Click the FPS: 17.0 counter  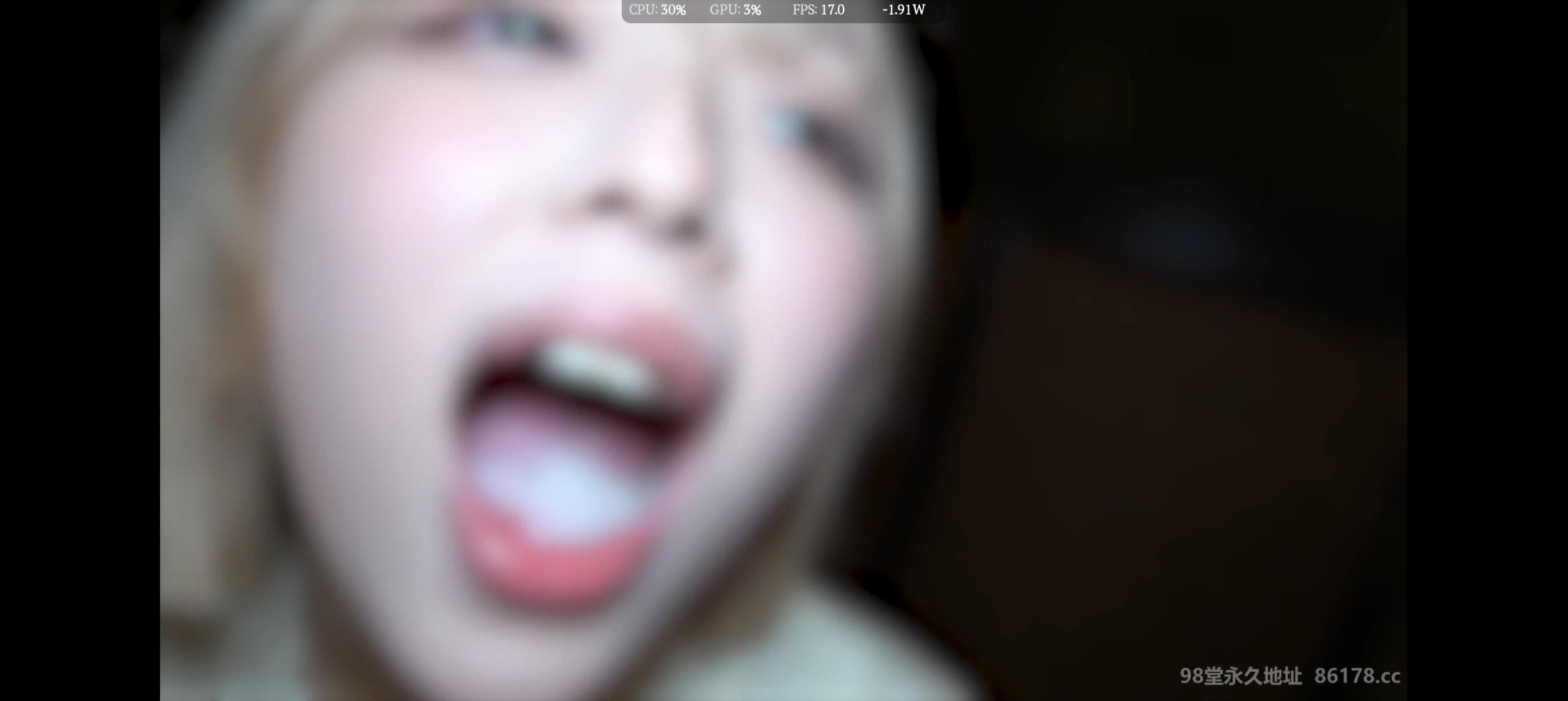(x=819, y=10)
